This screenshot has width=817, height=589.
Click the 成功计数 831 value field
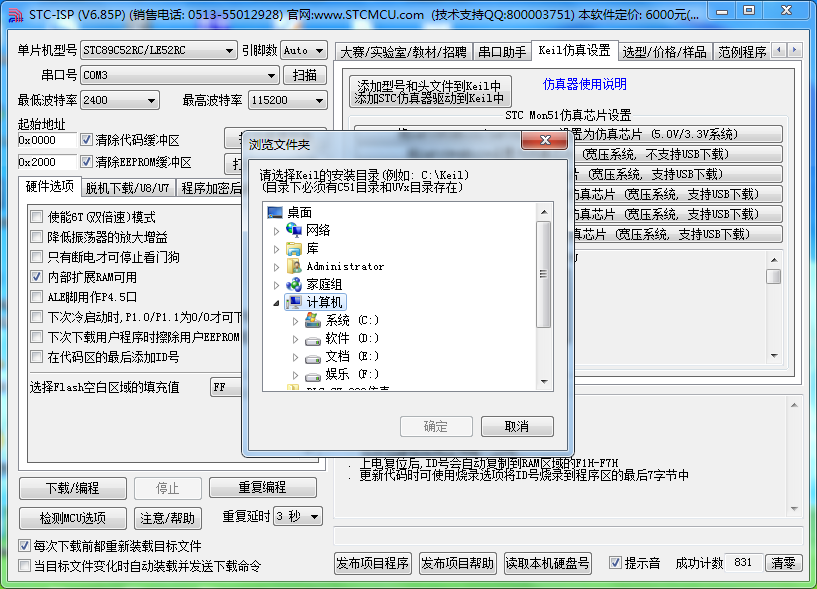743,563
